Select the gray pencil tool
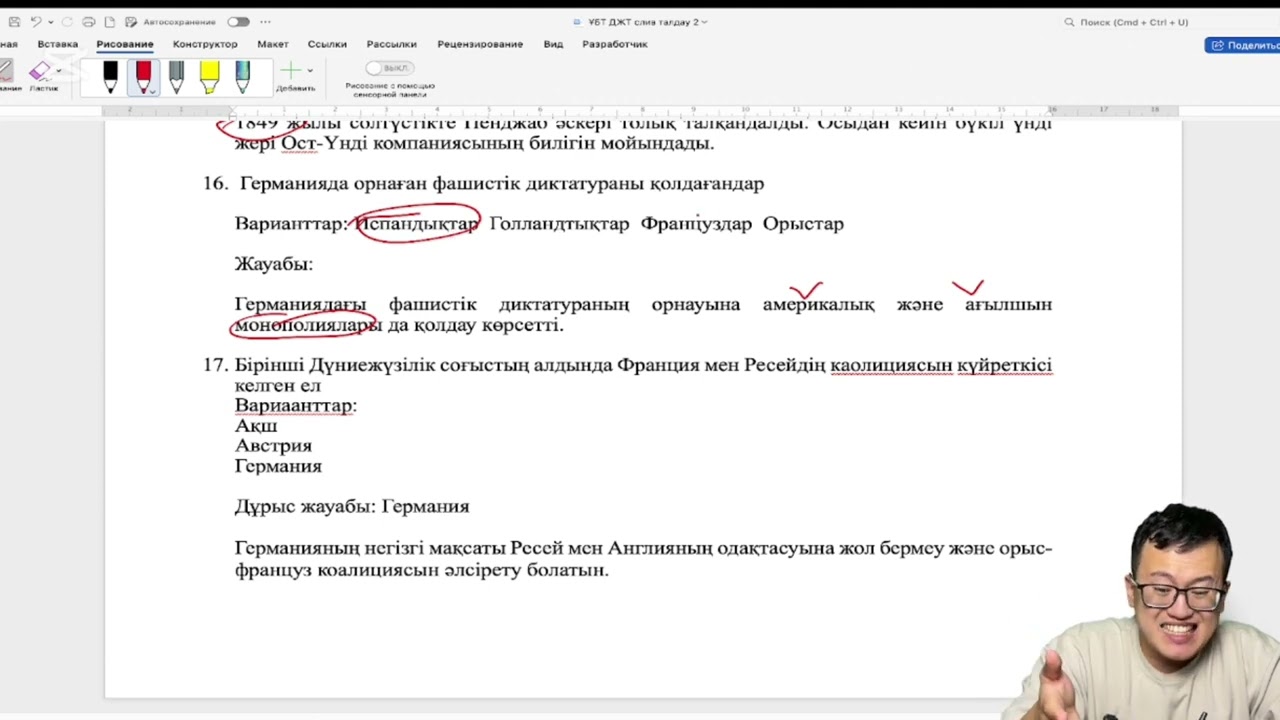This screenshot has height=720, width=1280. (176, 76)
